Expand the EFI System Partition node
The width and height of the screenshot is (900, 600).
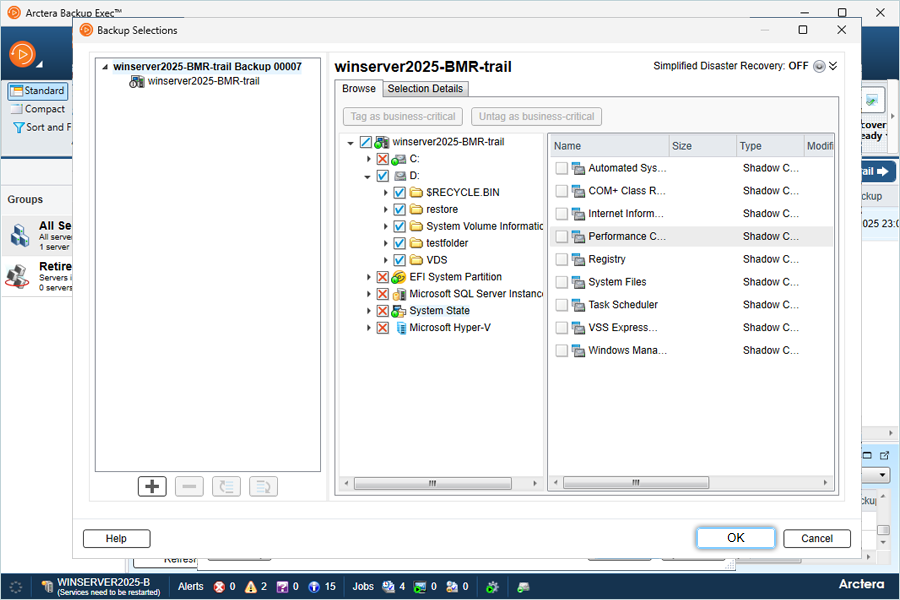[x=368, y=277]
